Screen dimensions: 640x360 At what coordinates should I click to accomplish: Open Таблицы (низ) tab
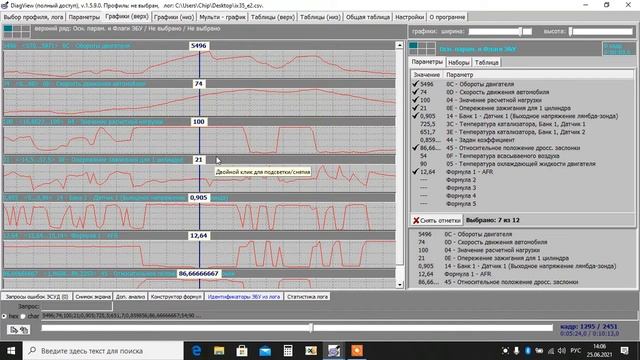(320, 17)
